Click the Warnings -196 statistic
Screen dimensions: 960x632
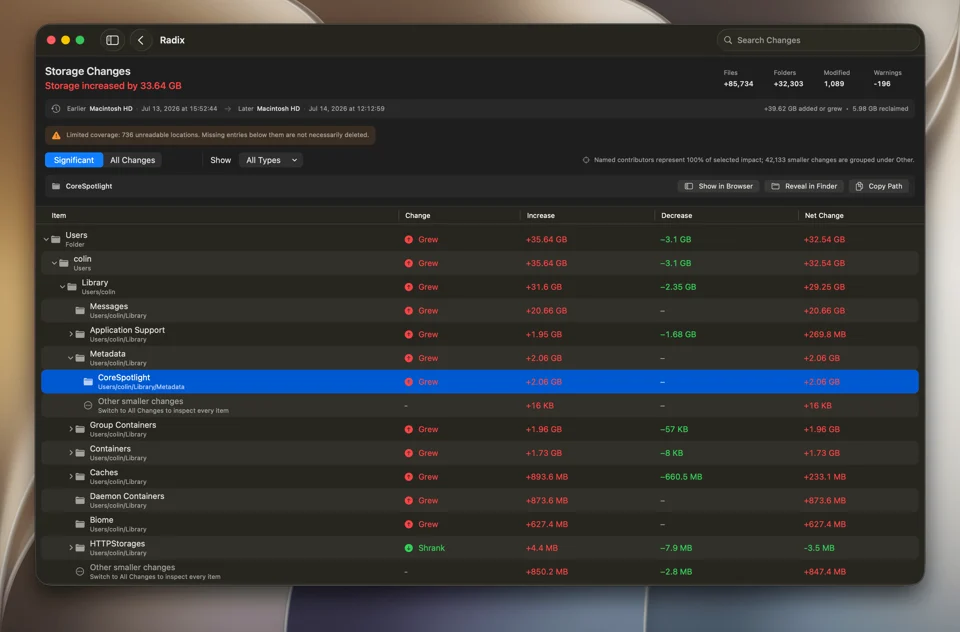click(887, 78)
